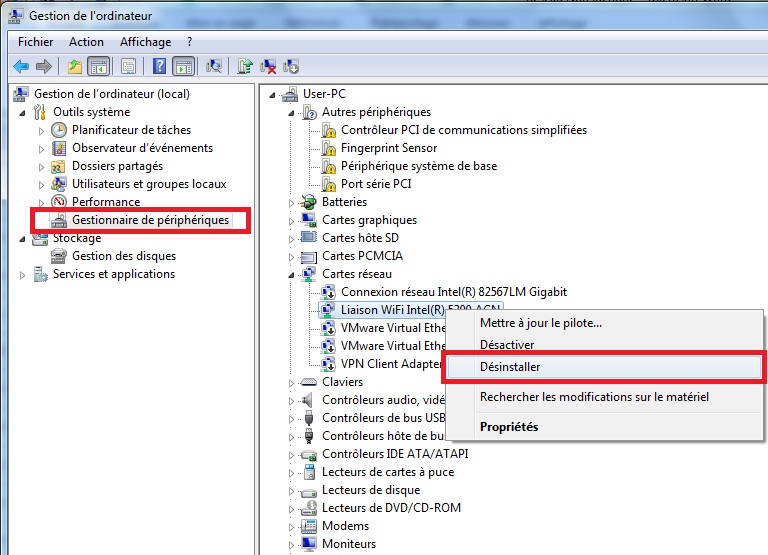Choose Désinstaller from the context menu
This screenshot has width=768, height=555.
(x=510, y=367)
